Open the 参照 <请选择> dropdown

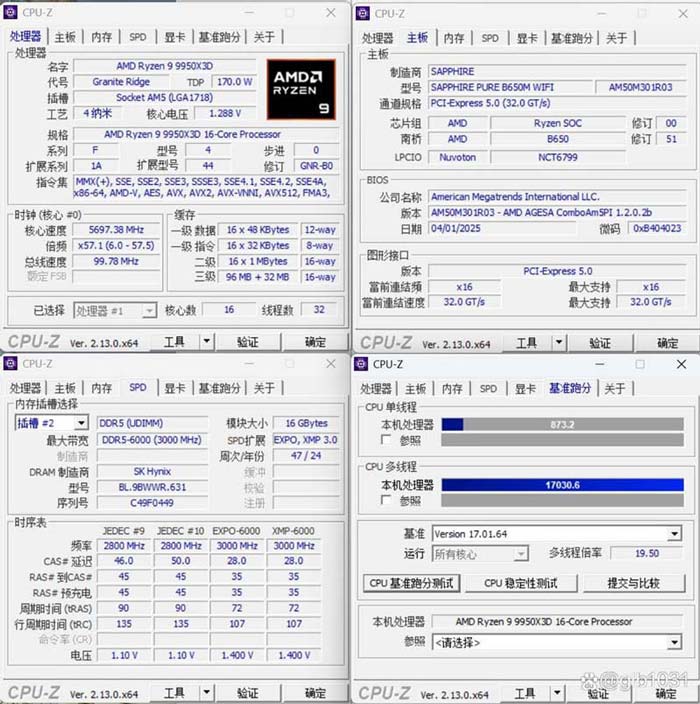[674, 642]
